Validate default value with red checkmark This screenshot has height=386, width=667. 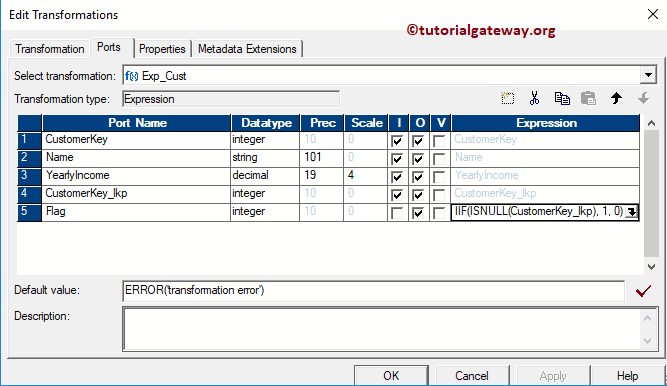pos(643,291)
